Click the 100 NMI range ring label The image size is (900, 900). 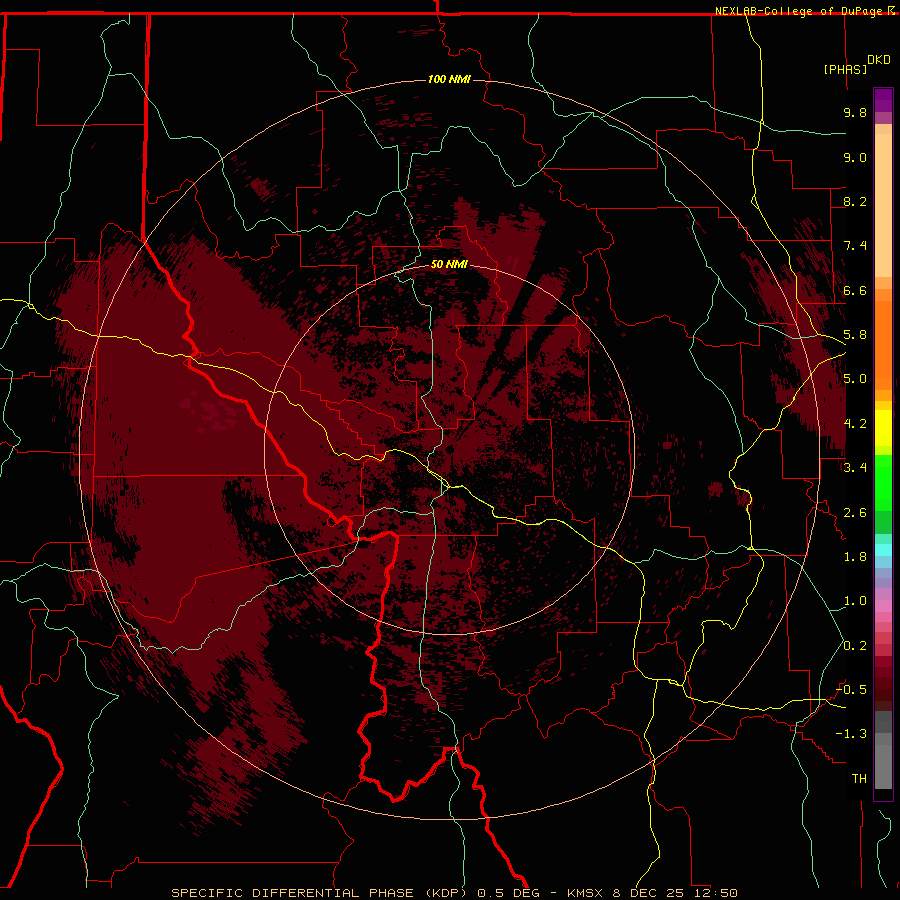449,79
